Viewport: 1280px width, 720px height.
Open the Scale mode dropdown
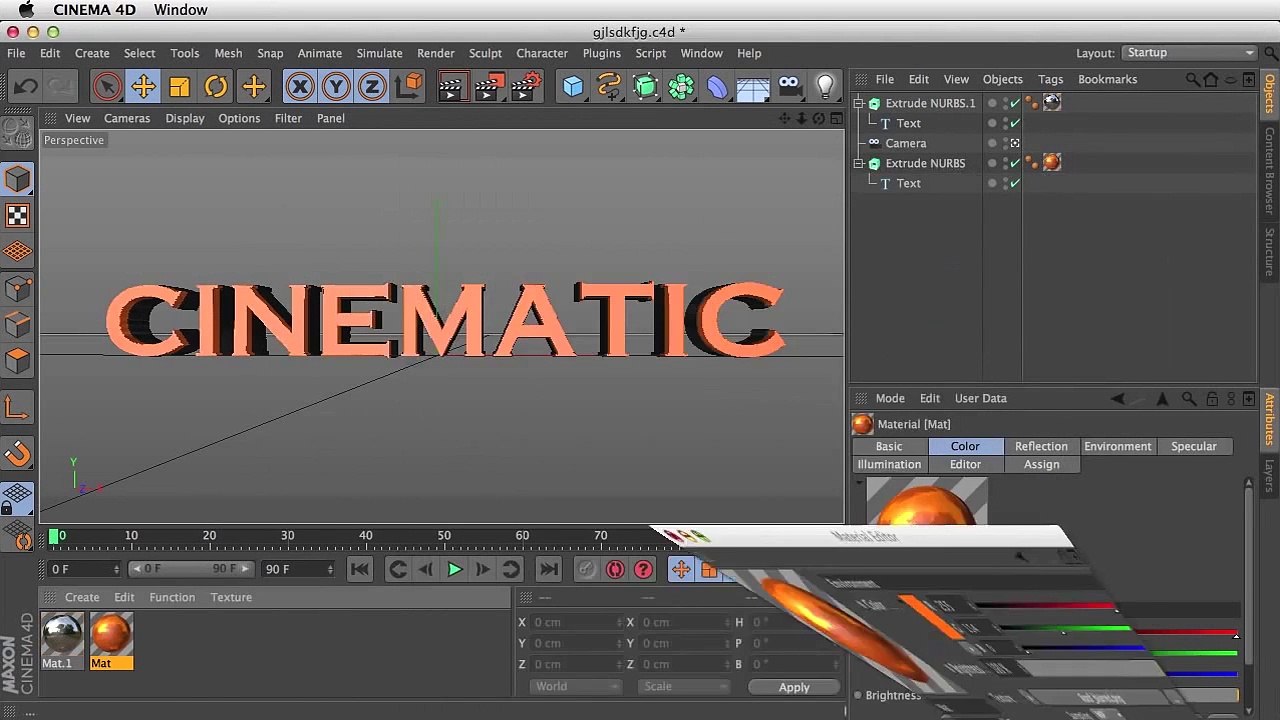[x=685, y=687]
